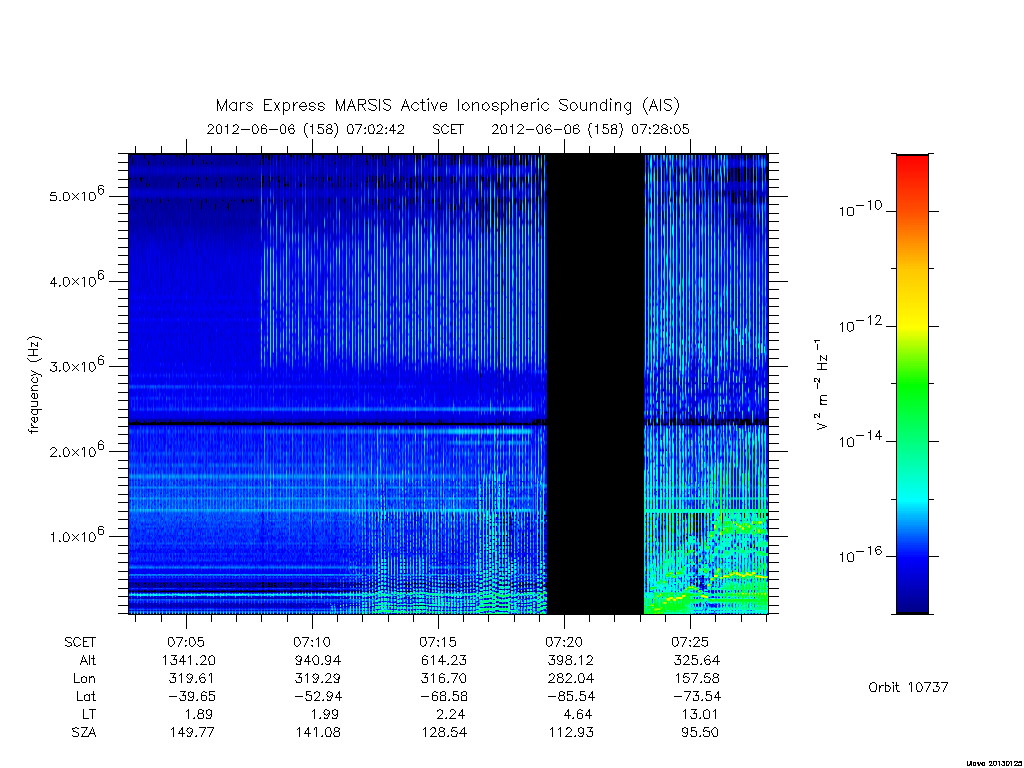Click the end time "2012-06-06 (158) 07:28:05"

click(x=590, y=129)
